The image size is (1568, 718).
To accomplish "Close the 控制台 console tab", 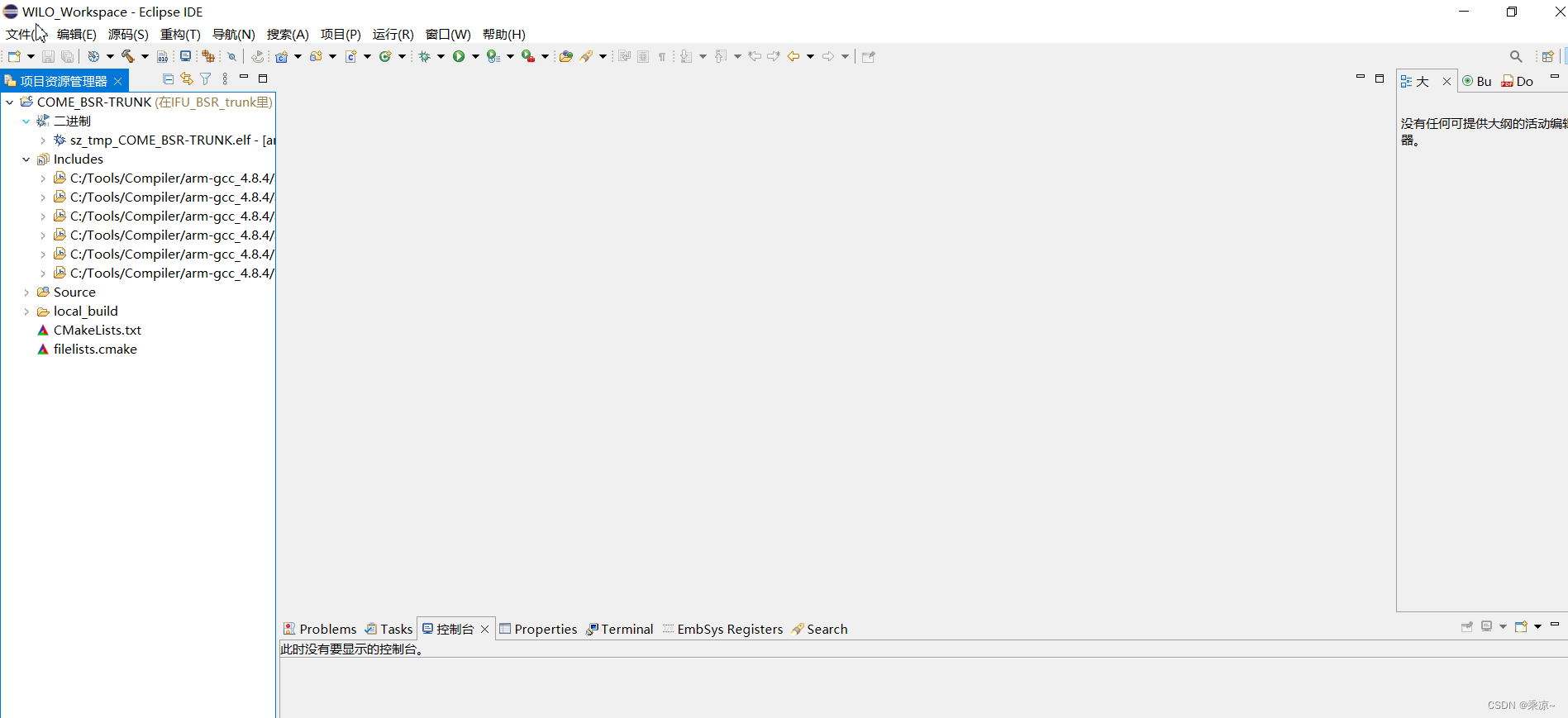I will pyautogui.click(x=485, y=629).
